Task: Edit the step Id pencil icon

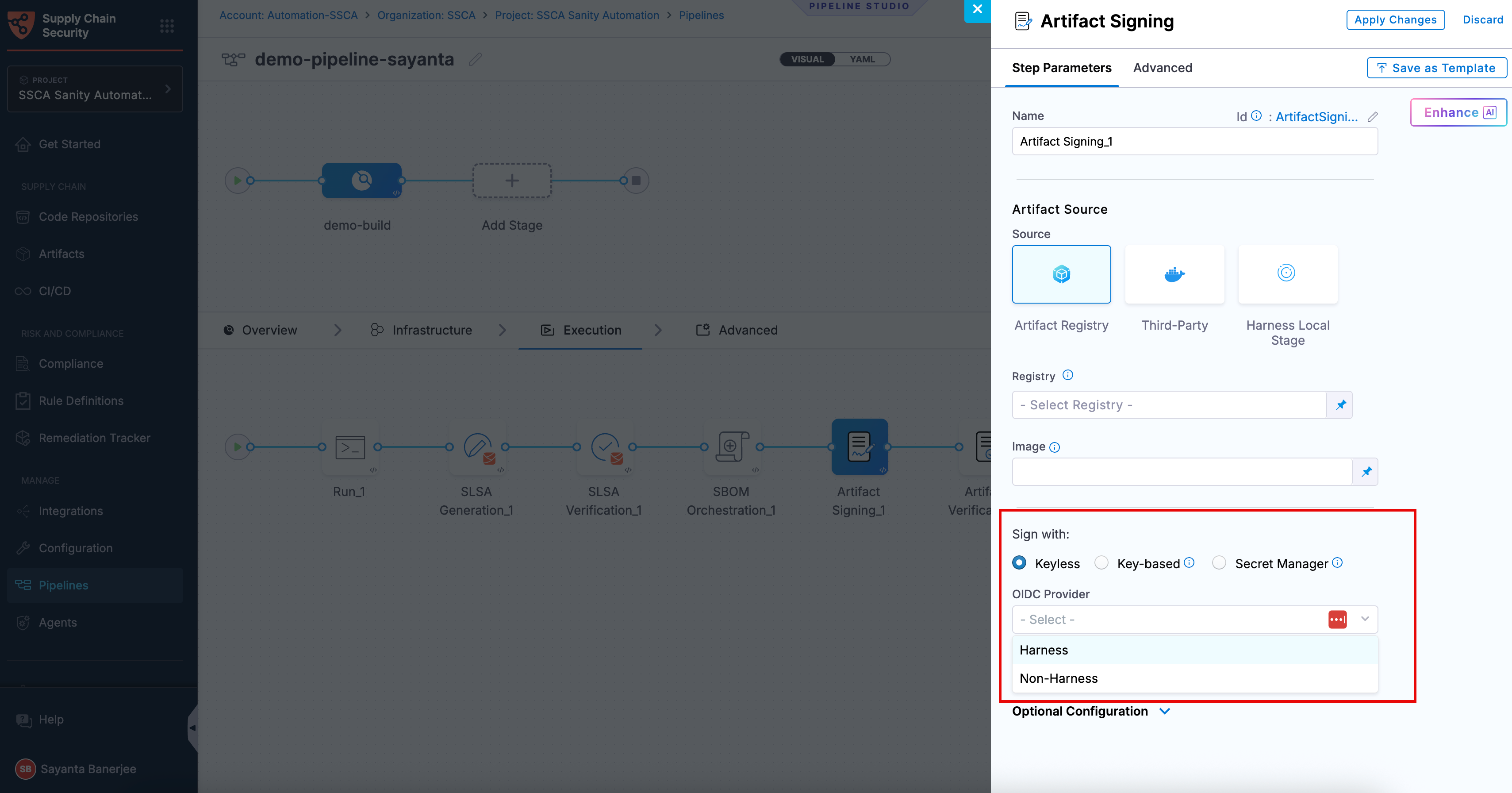Action: pos(1372,117)
